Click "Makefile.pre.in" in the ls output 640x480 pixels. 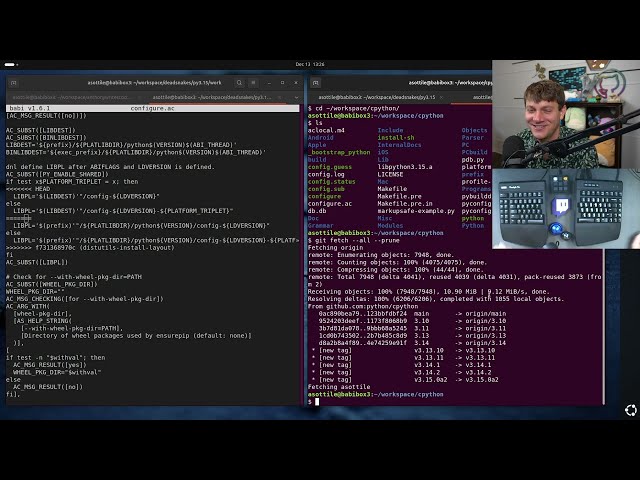405,204
